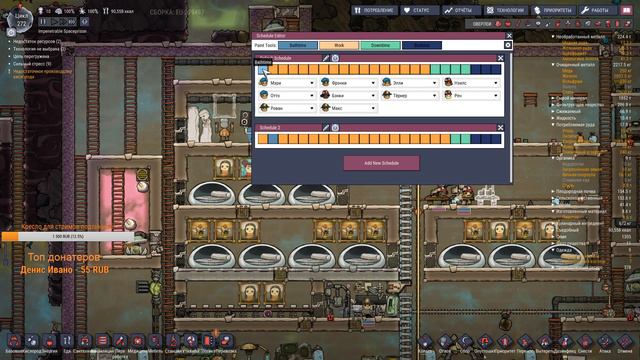
Task: Open Кислород oxygen build category
Action: [32, 341]
